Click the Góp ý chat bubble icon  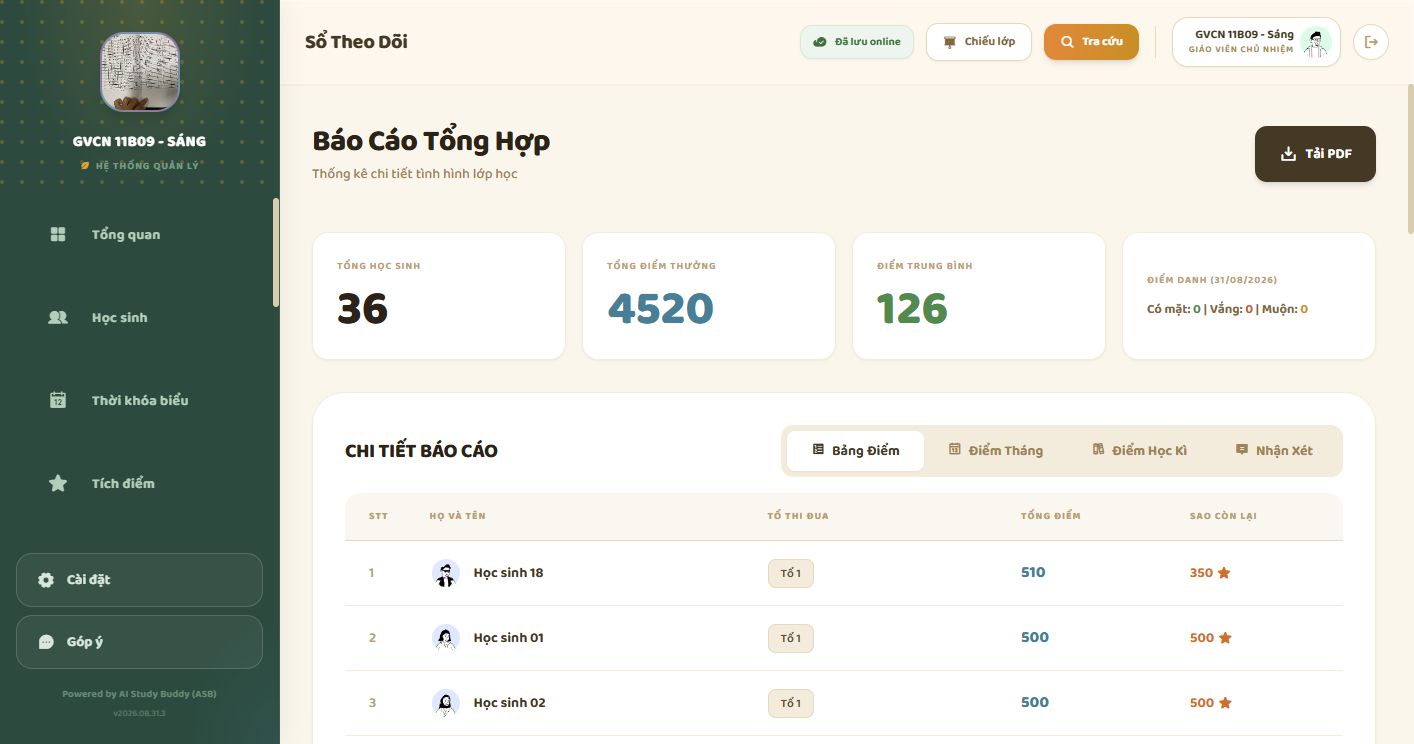click(46, 642)
